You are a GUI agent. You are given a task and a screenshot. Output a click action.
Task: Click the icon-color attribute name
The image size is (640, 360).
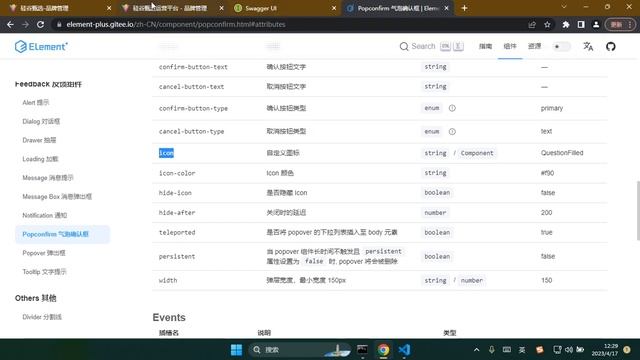pyautogui.click(x=177, y=173)
